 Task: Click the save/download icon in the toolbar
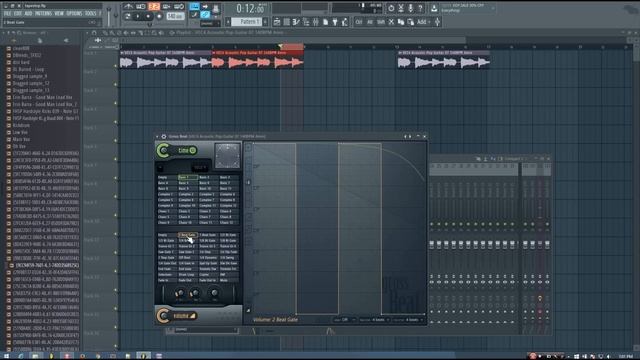(434, 8)
